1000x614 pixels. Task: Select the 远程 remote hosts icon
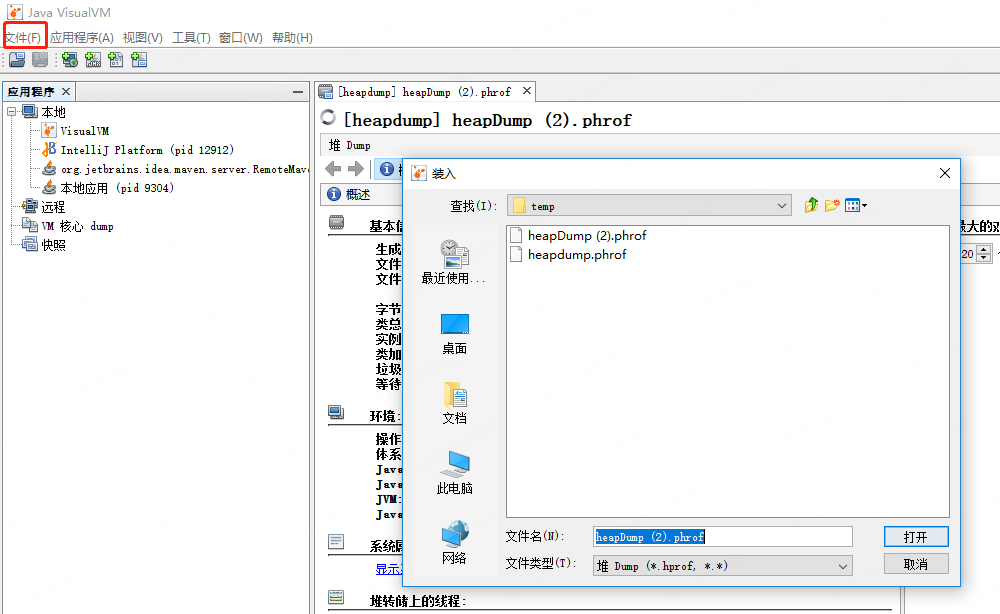(x=30, y=207)
